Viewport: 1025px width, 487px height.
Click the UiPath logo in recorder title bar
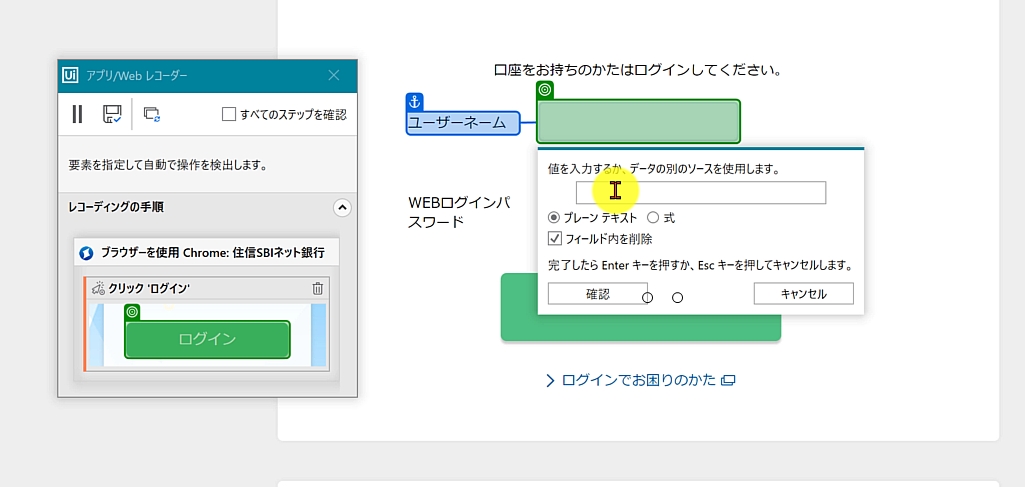point(71,75)
